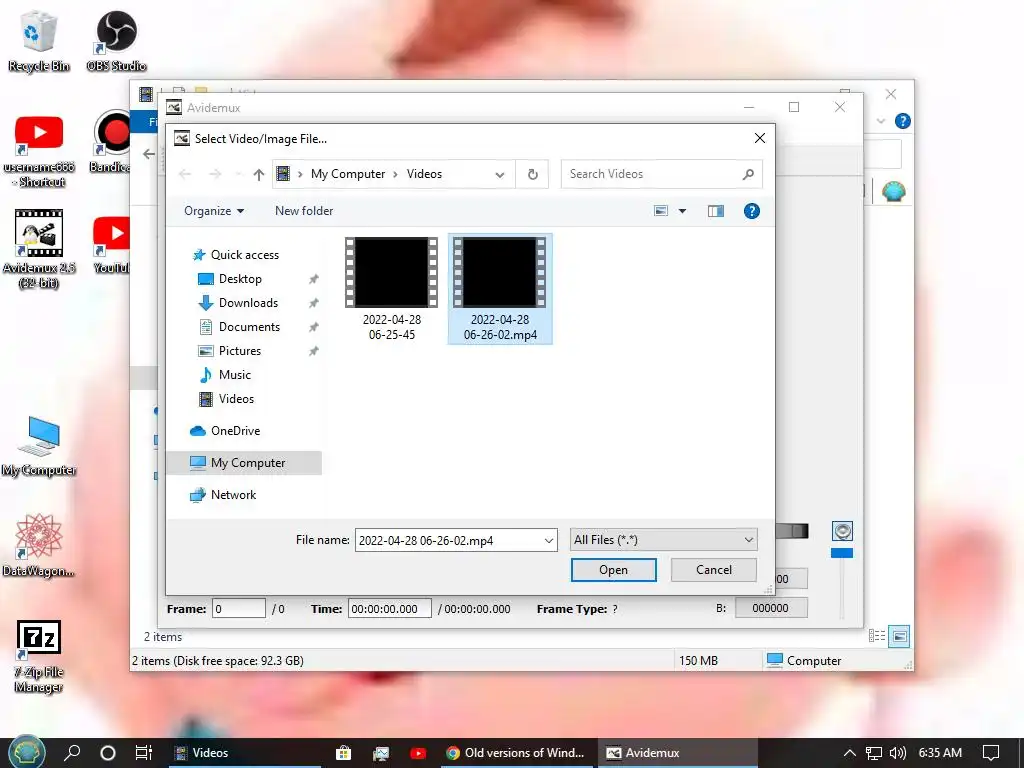Select Downloads in navigation pane
Screen dimensions: 1024x768
[248, 303]
